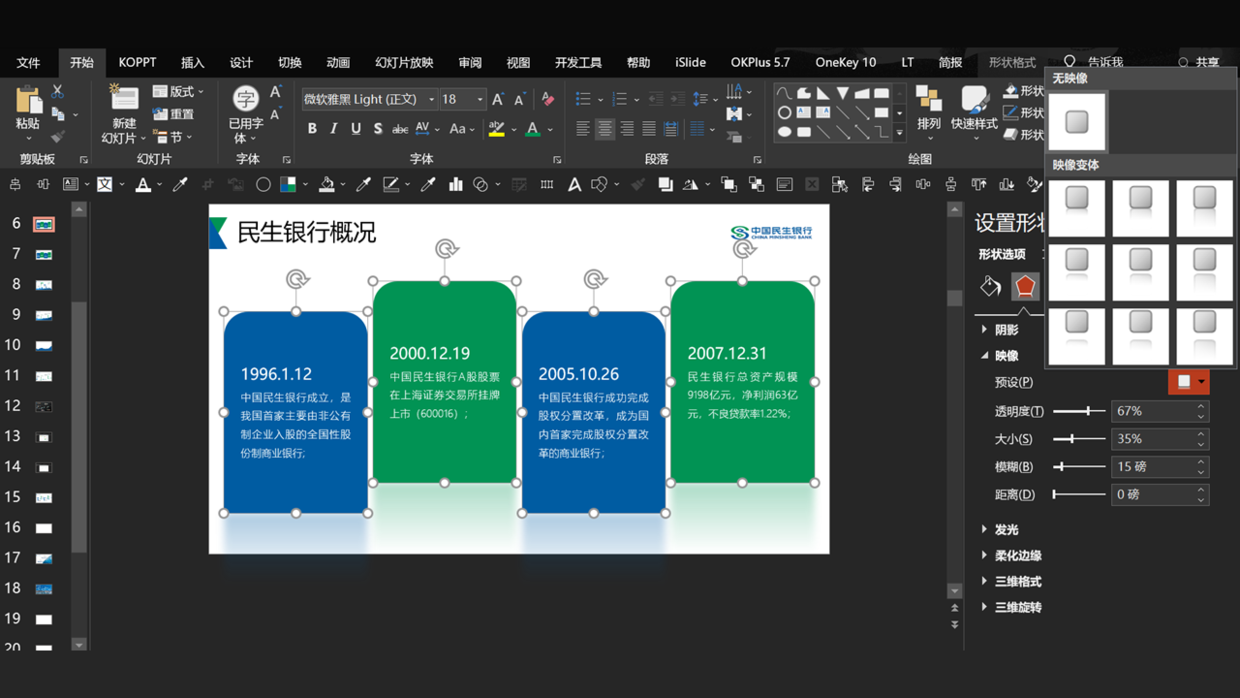
Task: Select slide 6 thumbnail in slide panel
Action: [x=44, y=224]
